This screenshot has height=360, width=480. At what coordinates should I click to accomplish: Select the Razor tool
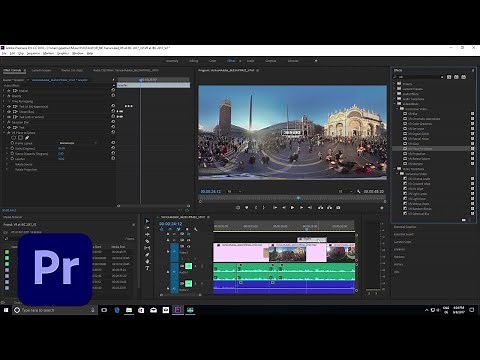coord(147,241)
